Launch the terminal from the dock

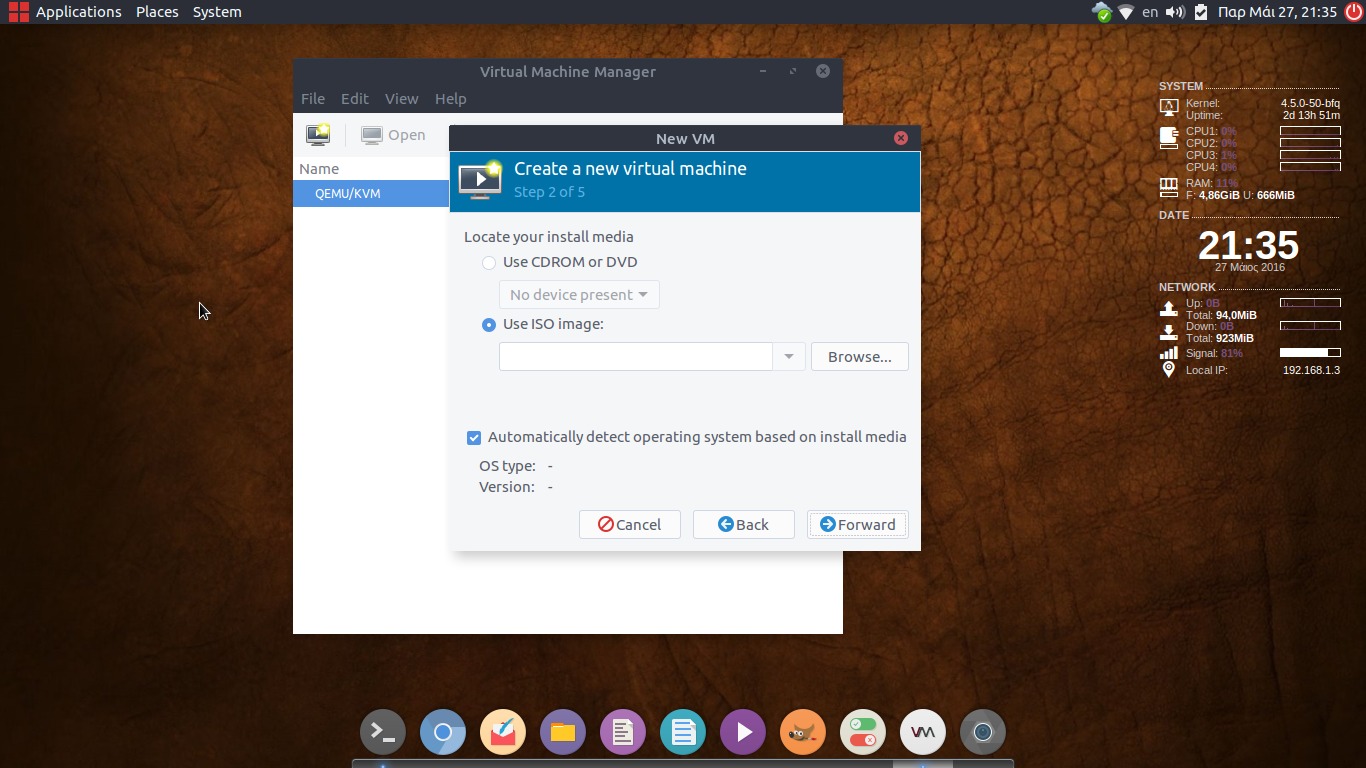click(383, 733)
